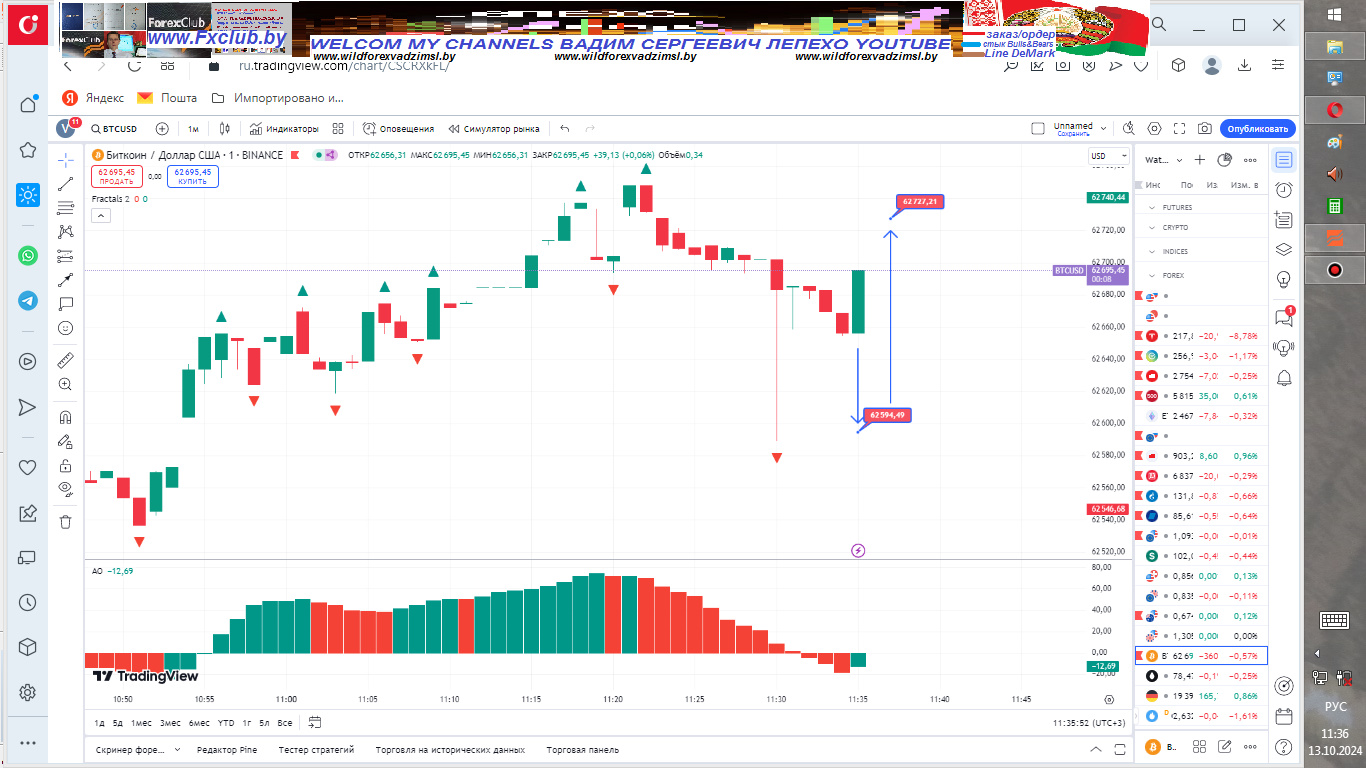The height and width of the screenshot is (768, 1366).
Task: Open the BTCUSD symbol search
Action: tap(114, 129)
